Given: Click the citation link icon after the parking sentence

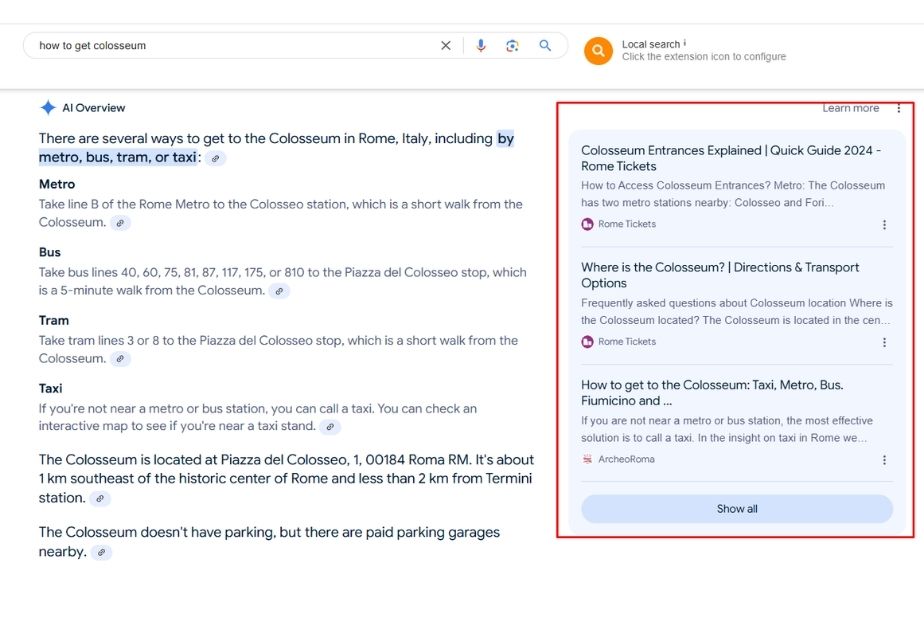Looking at the screenshot, I should (102, 553).
